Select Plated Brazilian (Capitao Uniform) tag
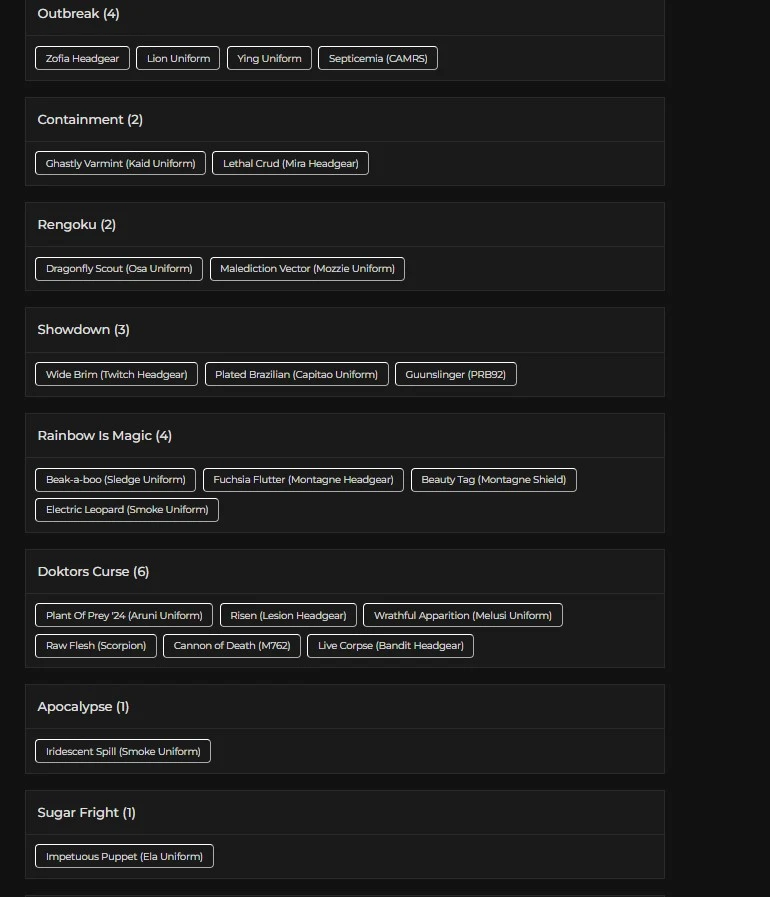Screen dimensions: 770x897 296,375
